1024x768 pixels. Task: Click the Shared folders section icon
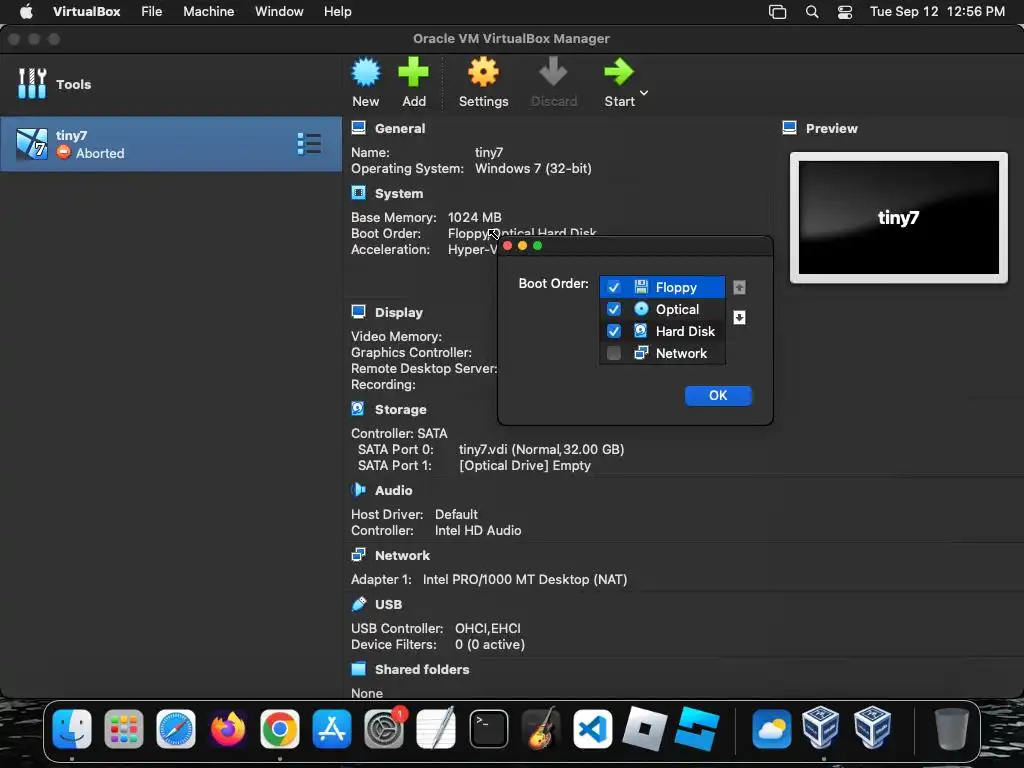pos(359,669)
